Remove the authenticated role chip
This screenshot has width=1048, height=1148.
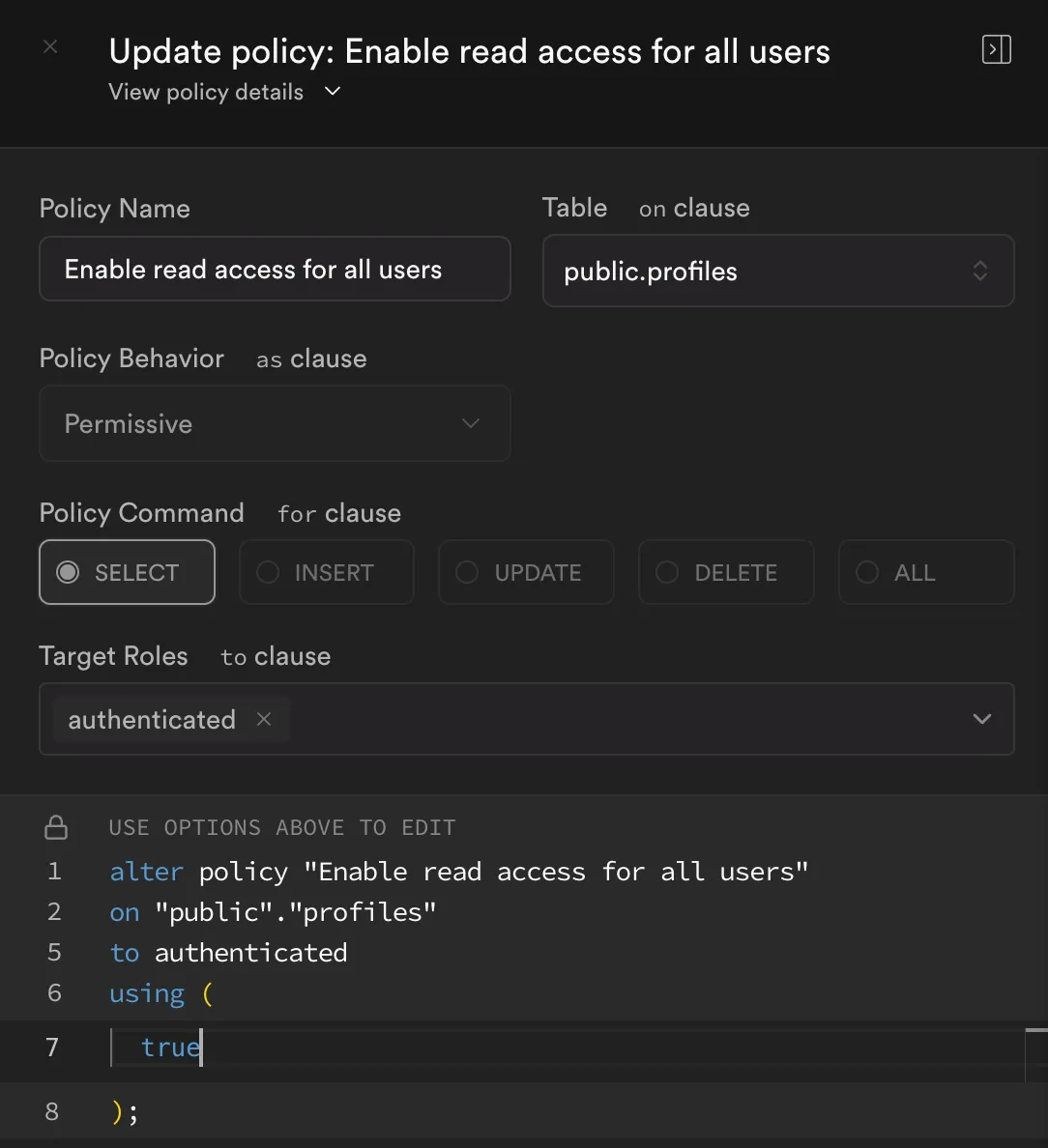pyautogui.click(x=263, y=719)
